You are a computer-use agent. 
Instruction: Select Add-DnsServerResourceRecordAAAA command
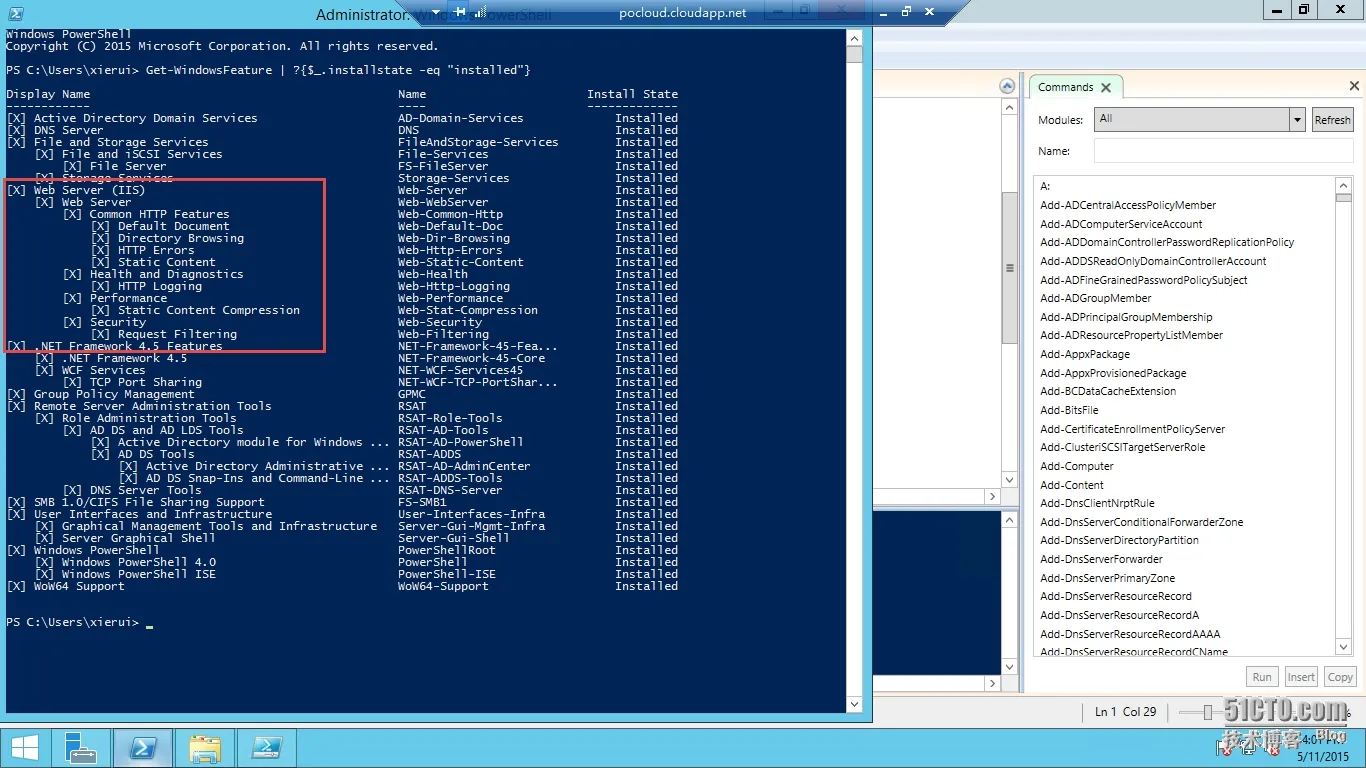point(1130,634)
